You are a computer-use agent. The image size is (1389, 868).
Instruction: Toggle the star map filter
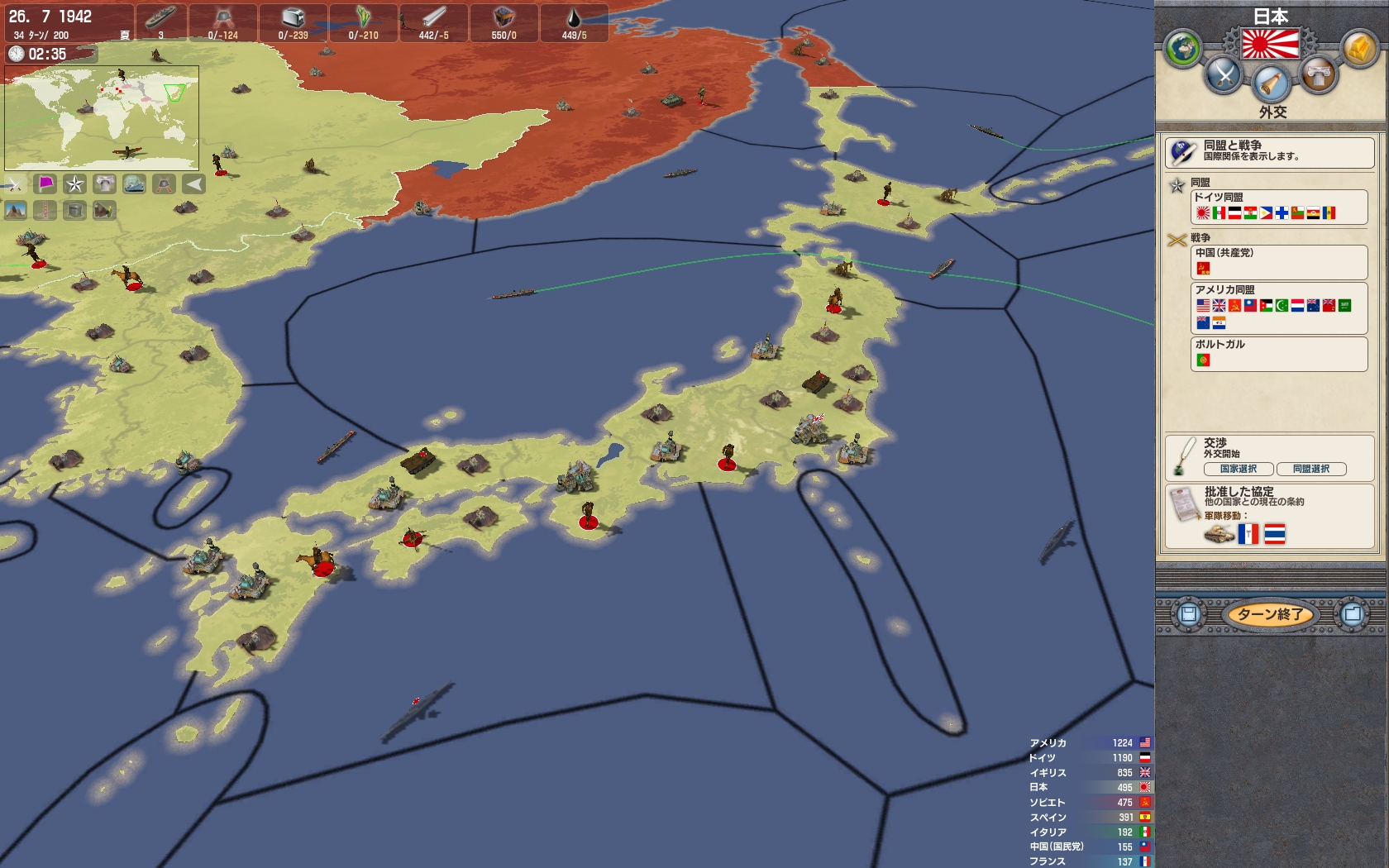point(74,184)
